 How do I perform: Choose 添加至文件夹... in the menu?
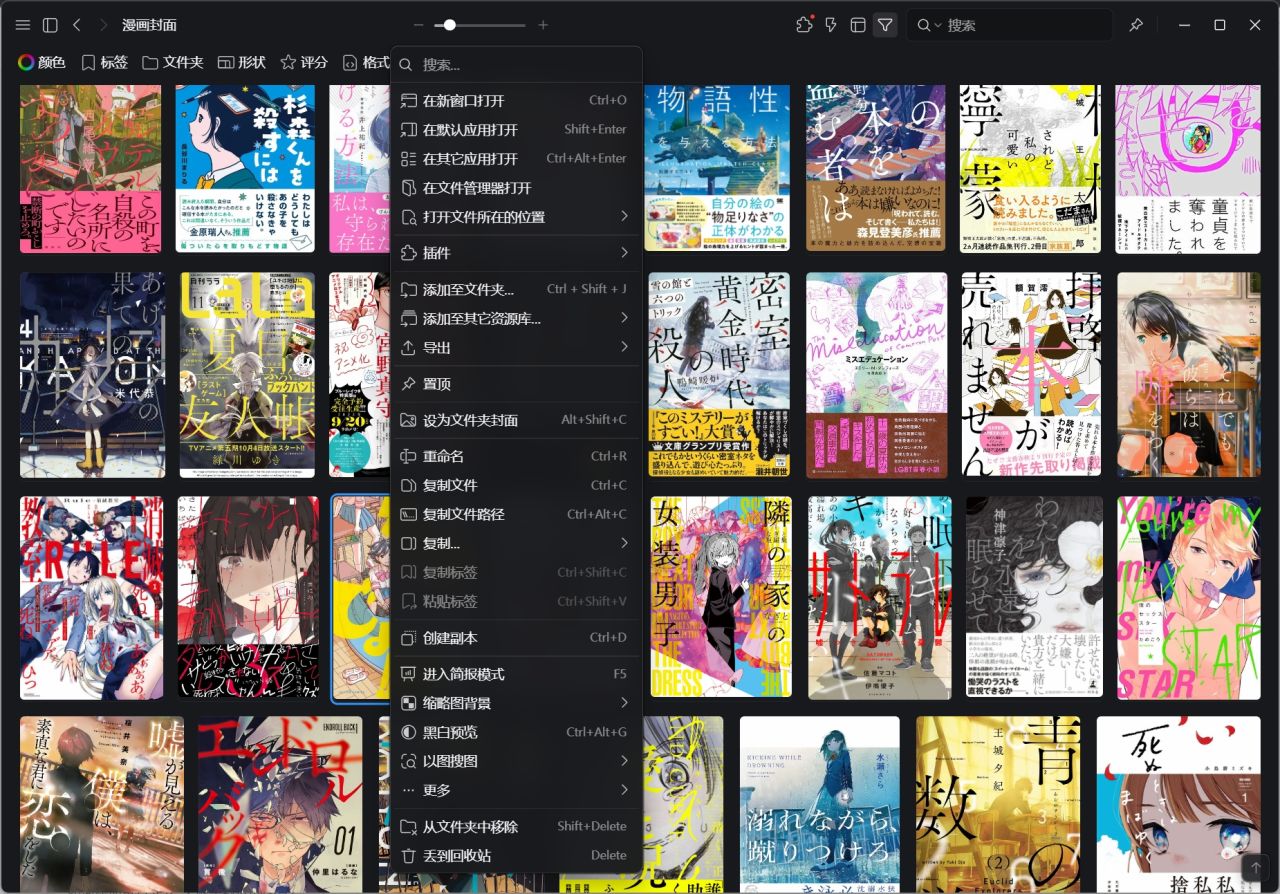coord(516,289)
